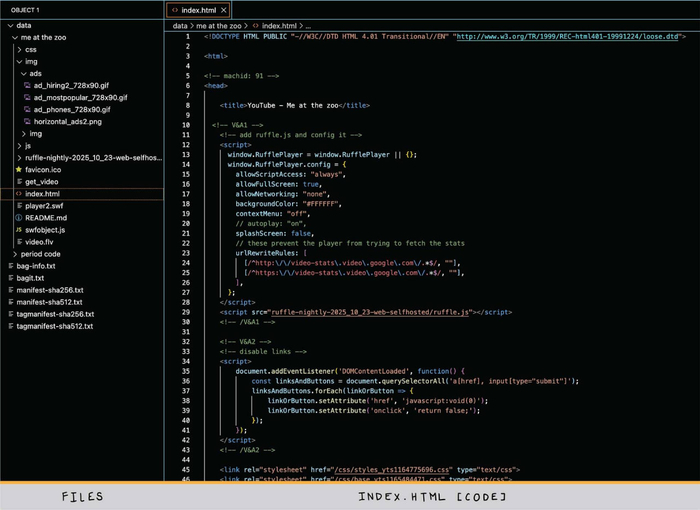700x510 pixels.
Task: Follow the styles_yts1164775696.css href link
Action: click(392, 470)
